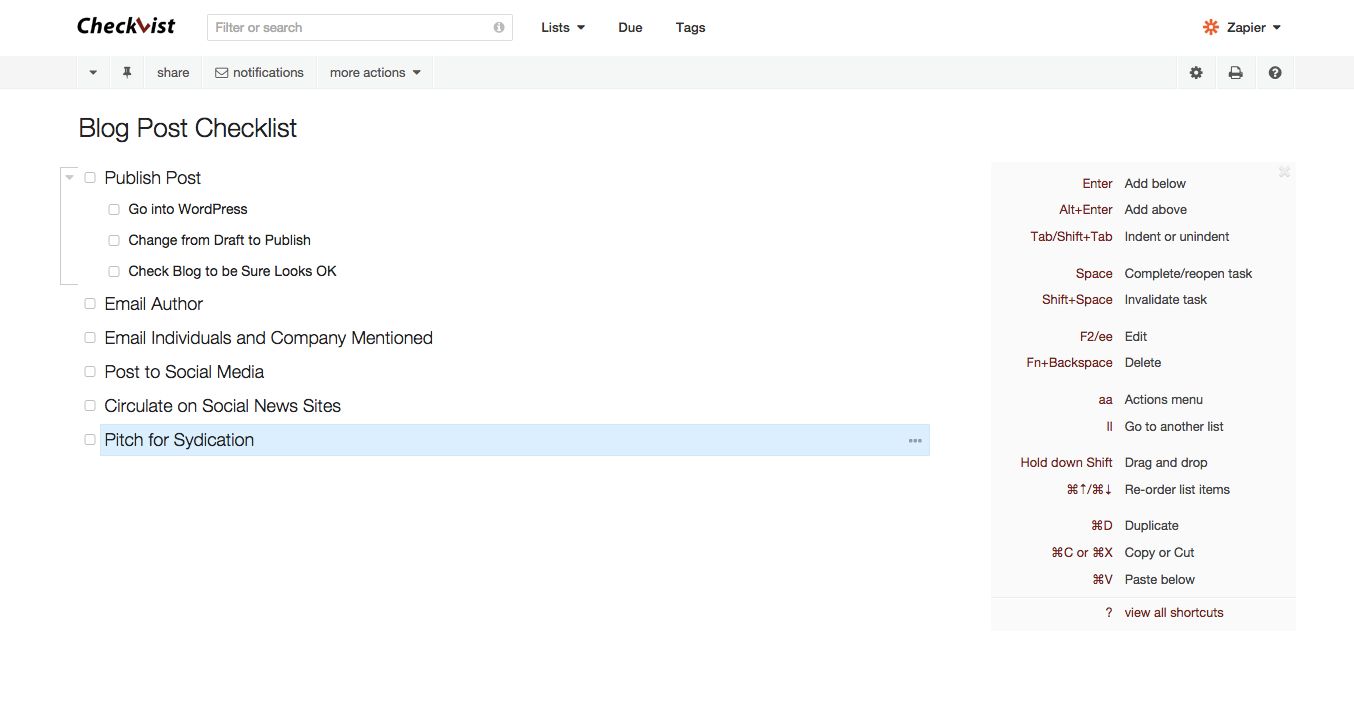This screenshot has height=707, width=1354.
Task: Click the Delete shortcut entry
Action: click(1143, 363)
